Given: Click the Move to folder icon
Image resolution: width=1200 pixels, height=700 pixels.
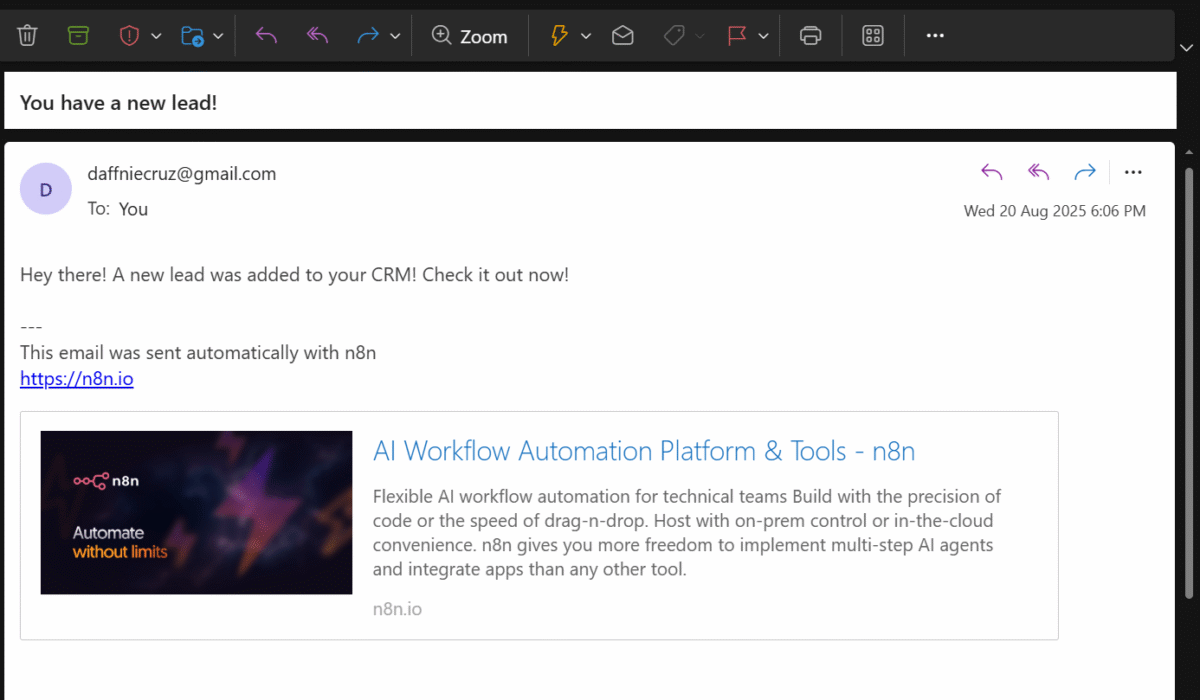Looking at the screenshot, I should [191, 36].
